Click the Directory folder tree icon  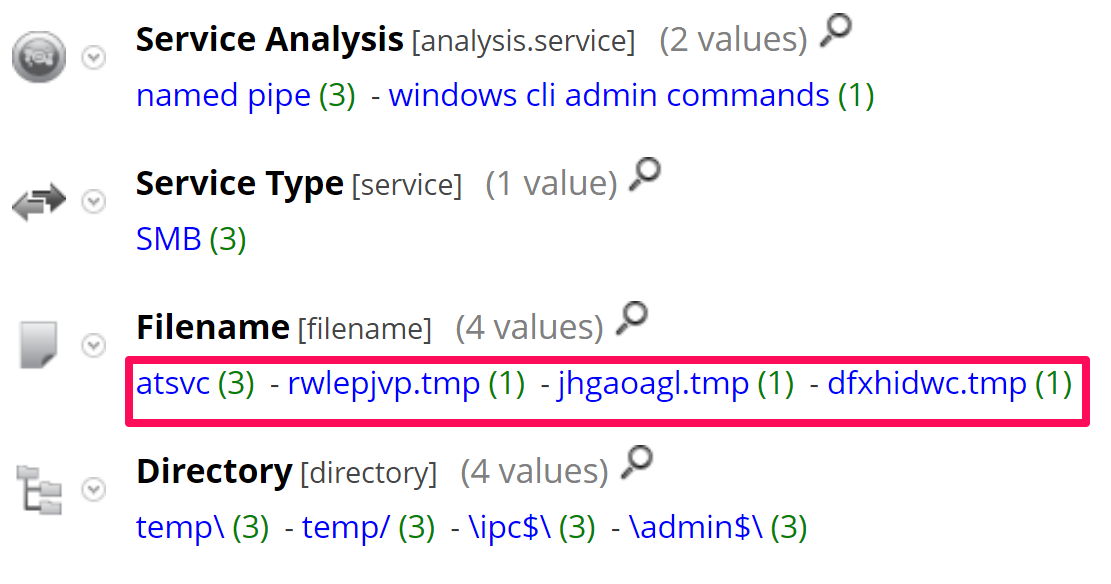pos(38,490)
